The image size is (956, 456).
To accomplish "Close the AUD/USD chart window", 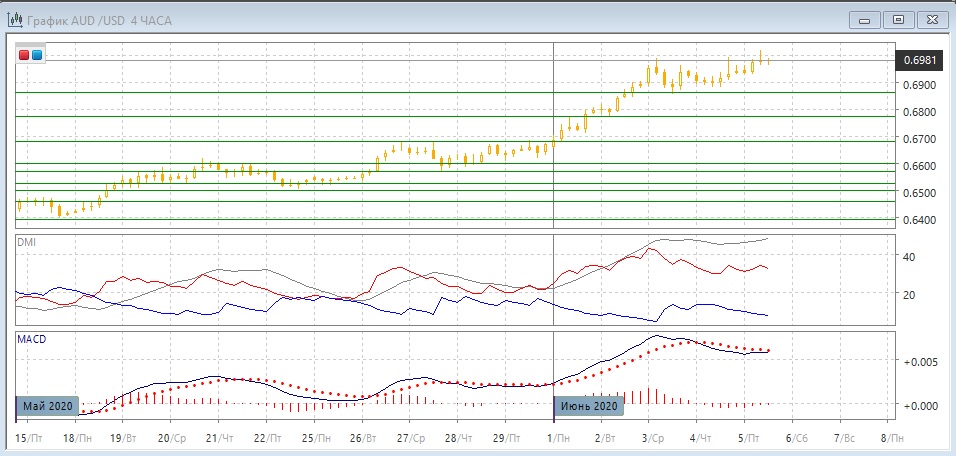I will pyautogui.click(x=930, y=18).
